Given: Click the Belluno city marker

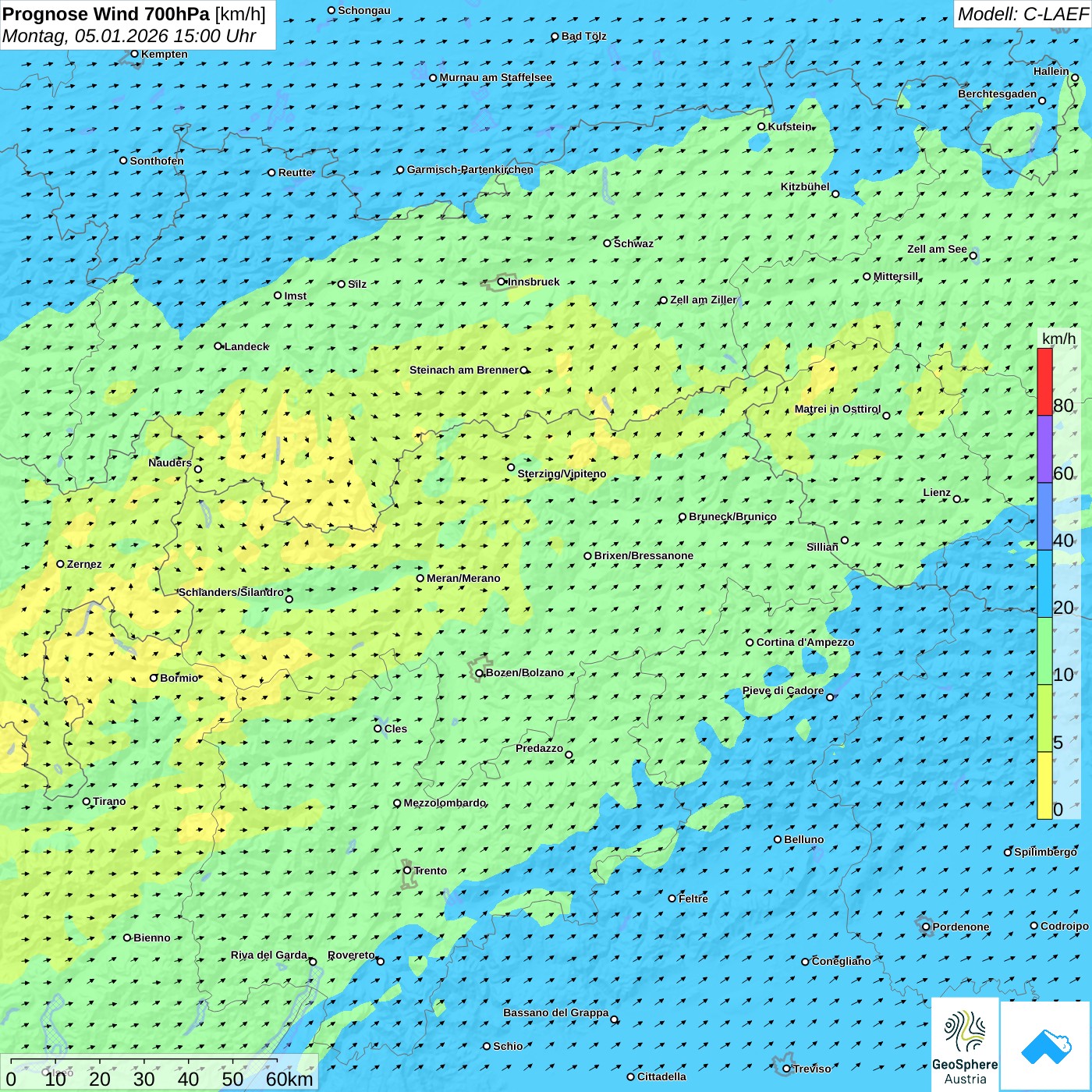Looking at the screenshot, I should [x=778, y=839].
